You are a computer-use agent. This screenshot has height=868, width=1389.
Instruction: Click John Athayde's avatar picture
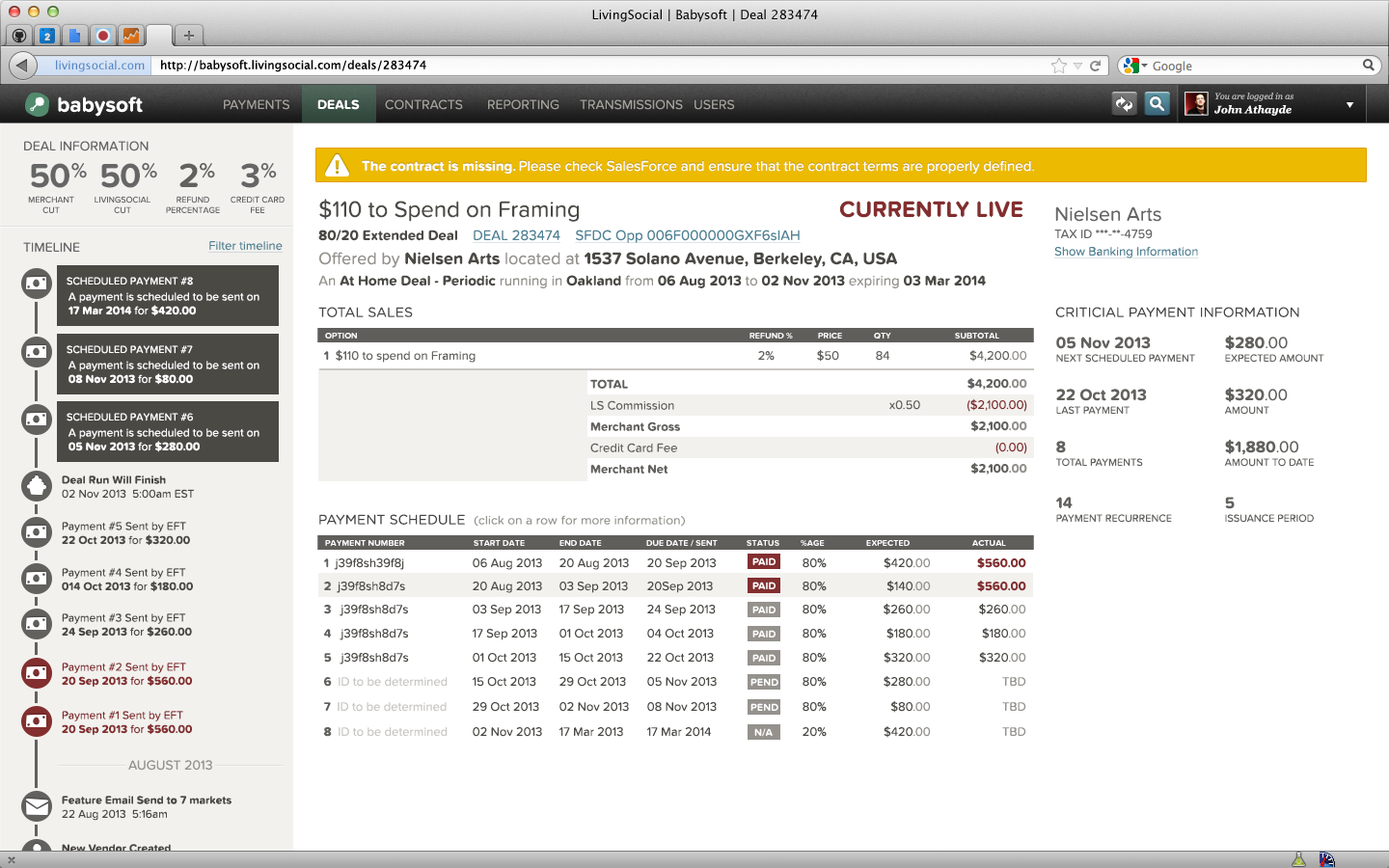[x=1196, y=104]
